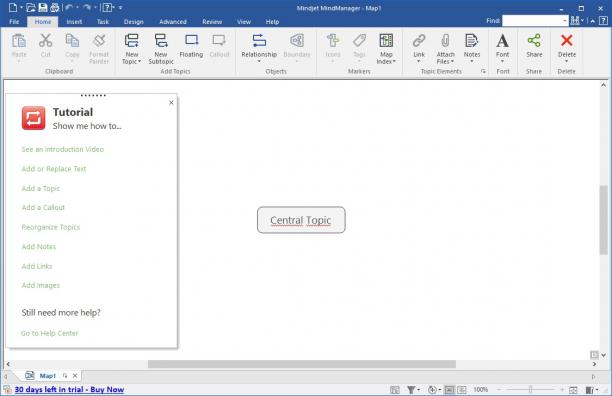Image resolution: width=612 pixels, height=396 pixels.
Task: Expand the New Topic dropdown arrow
Action: (x=139, y=62)
